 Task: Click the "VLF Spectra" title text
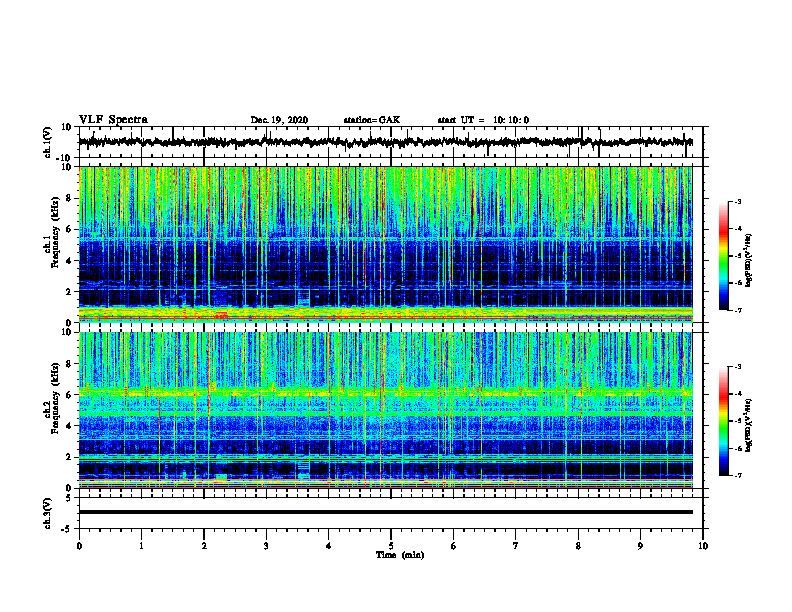pyautogui.click(x=113, y=120)
